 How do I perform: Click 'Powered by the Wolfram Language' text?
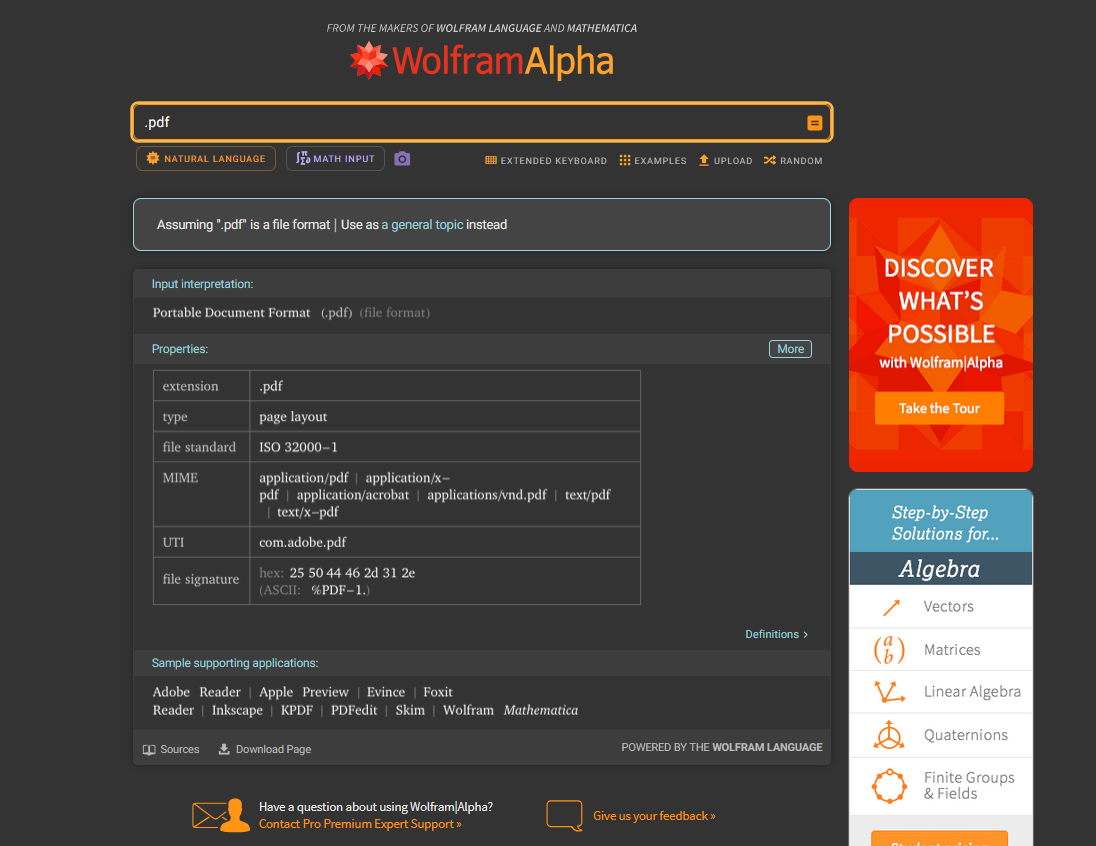(x=721, y=747)
